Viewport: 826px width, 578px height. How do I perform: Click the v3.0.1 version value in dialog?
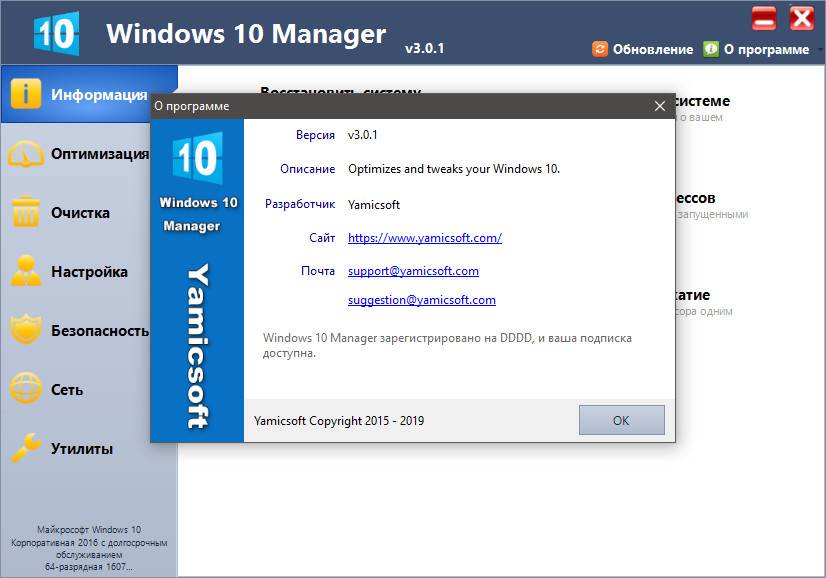[x=362, y=135]
